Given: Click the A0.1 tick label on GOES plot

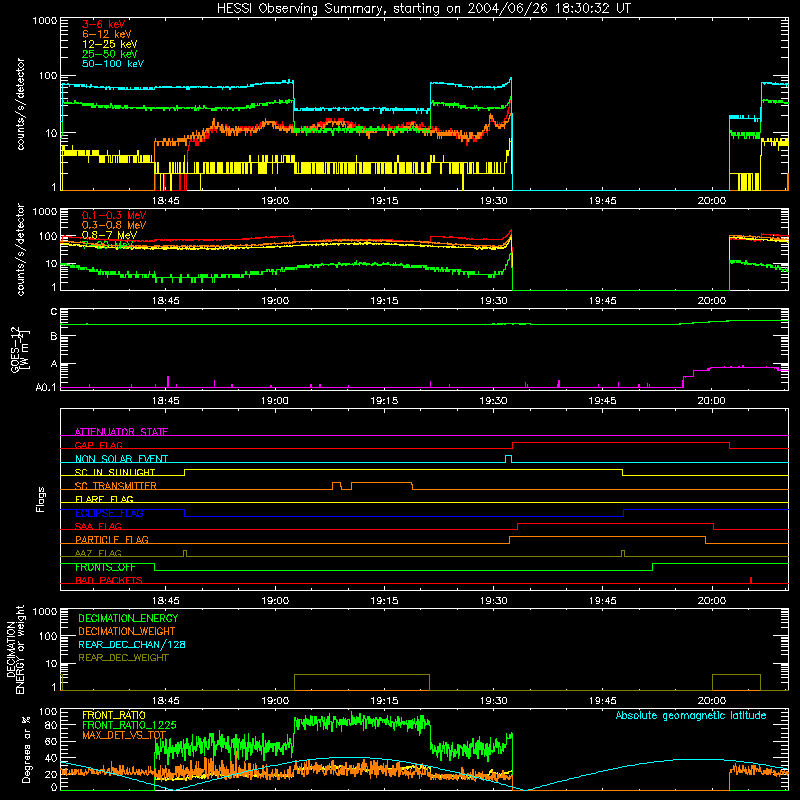Looking at the screenshot, I should click(x=46, y=388).
